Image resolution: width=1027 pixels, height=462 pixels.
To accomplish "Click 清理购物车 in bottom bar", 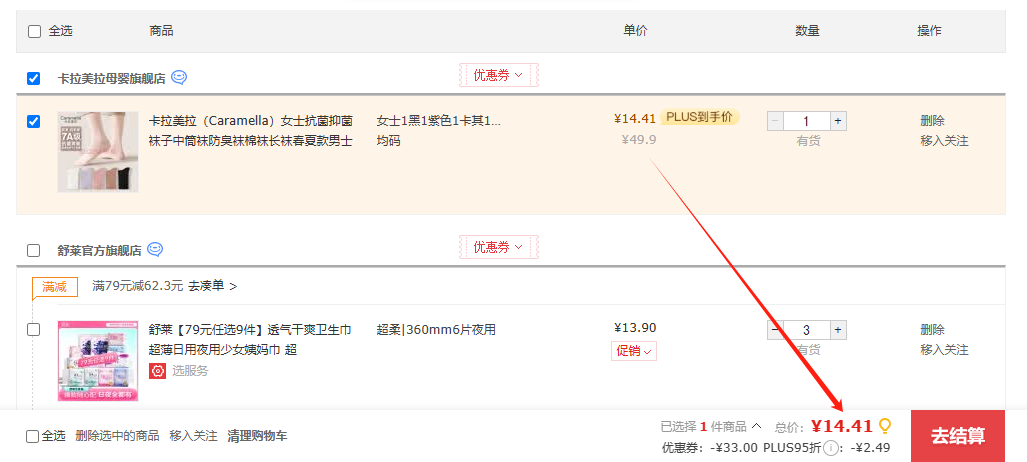I will coord(257,436).
